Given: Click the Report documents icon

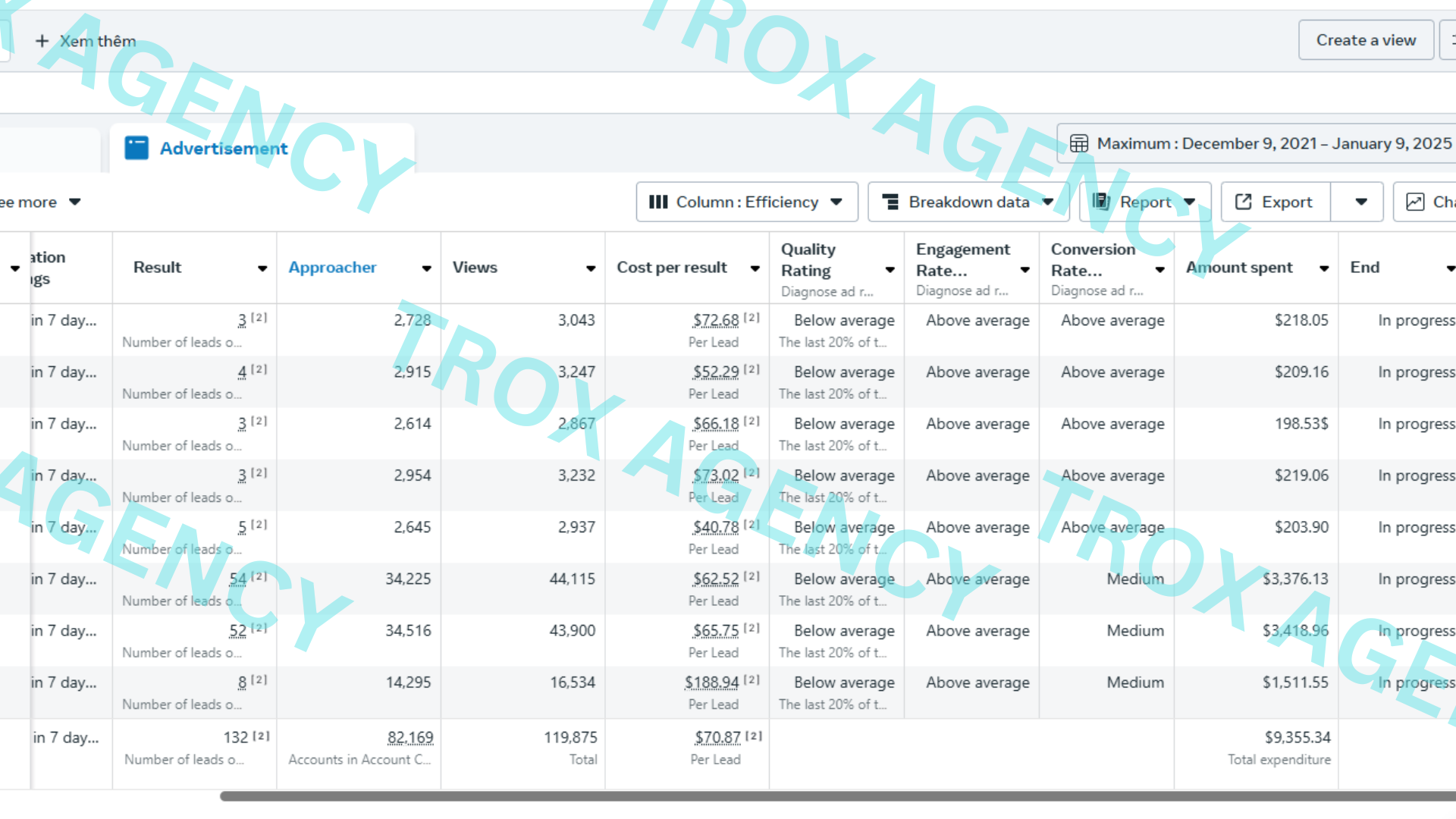Looking at the screenshot, I should [x=1101, y=202].
